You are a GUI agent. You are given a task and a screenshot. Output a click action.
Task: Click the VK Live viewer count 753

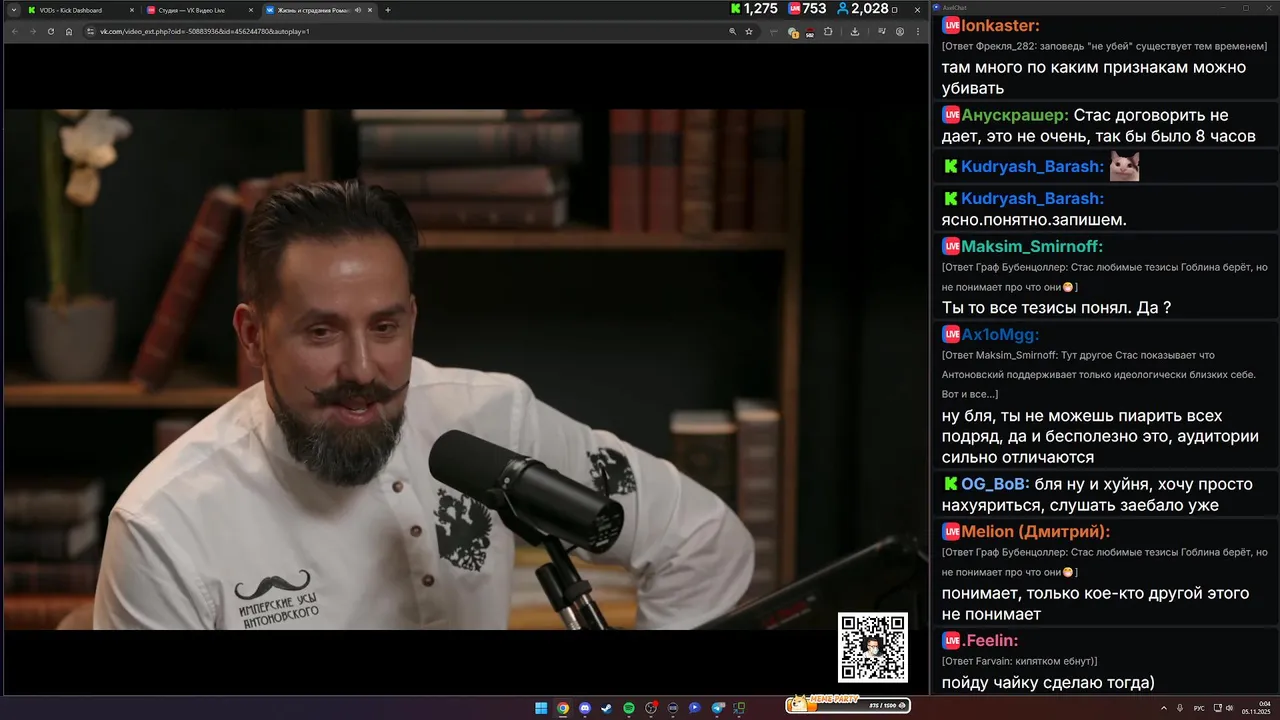(808, 9)
